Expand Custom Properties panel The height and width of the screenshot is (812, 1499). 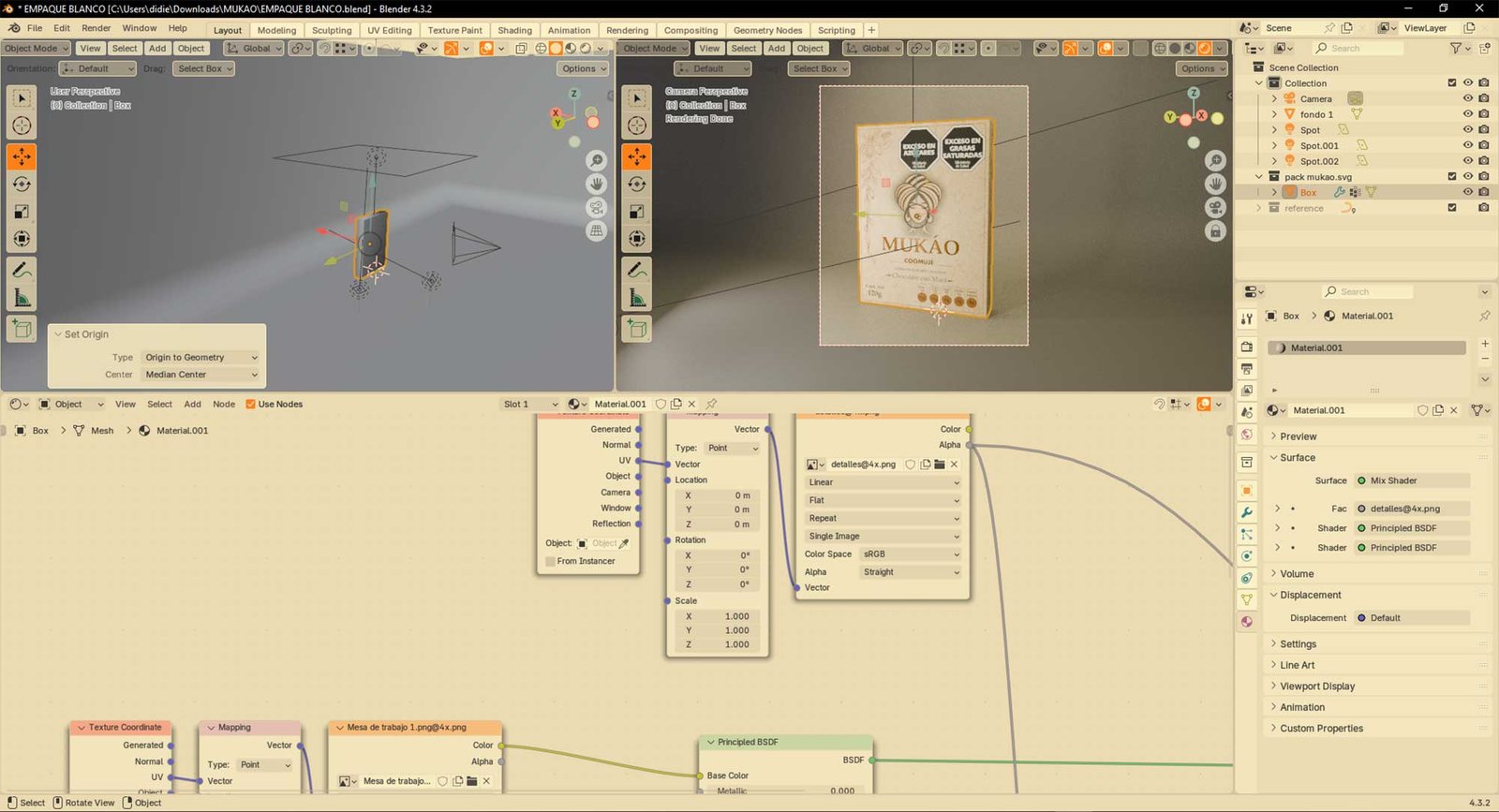(1321, 729)
